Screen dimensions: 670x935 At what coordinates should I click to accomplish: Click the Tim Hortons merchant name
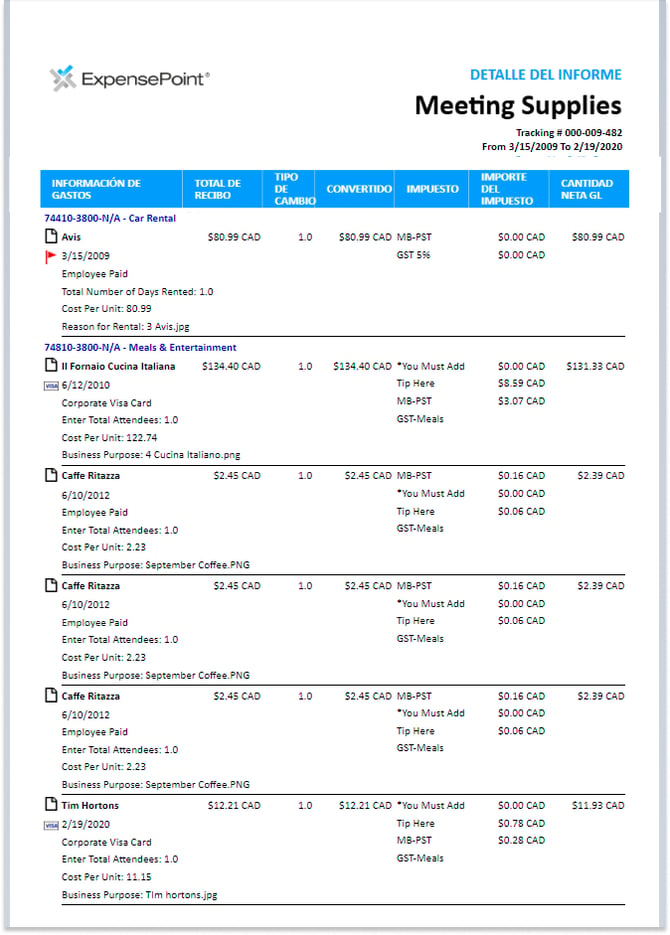point(90,806)
